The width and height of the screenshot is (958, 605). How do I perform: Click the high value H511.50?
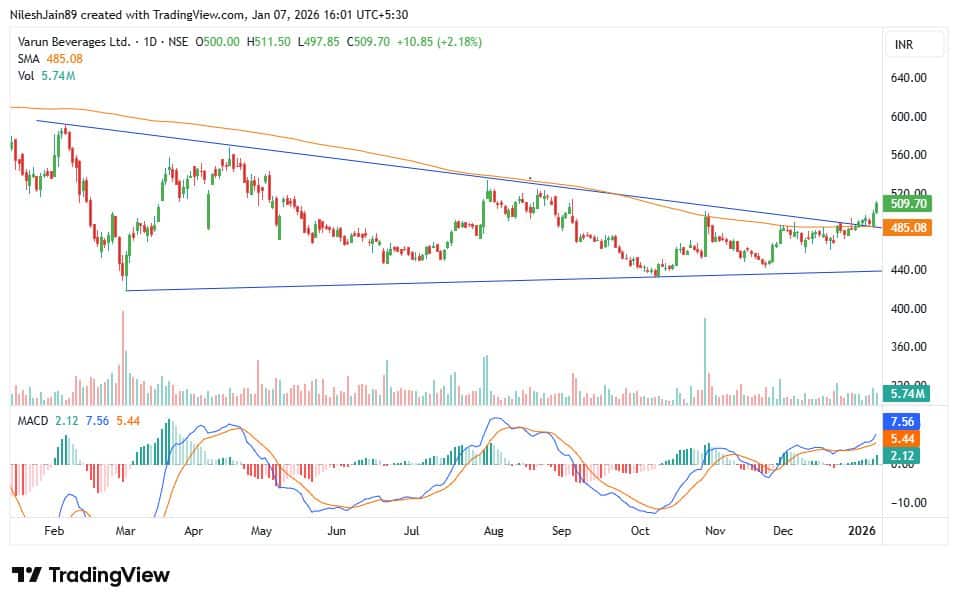268,42
